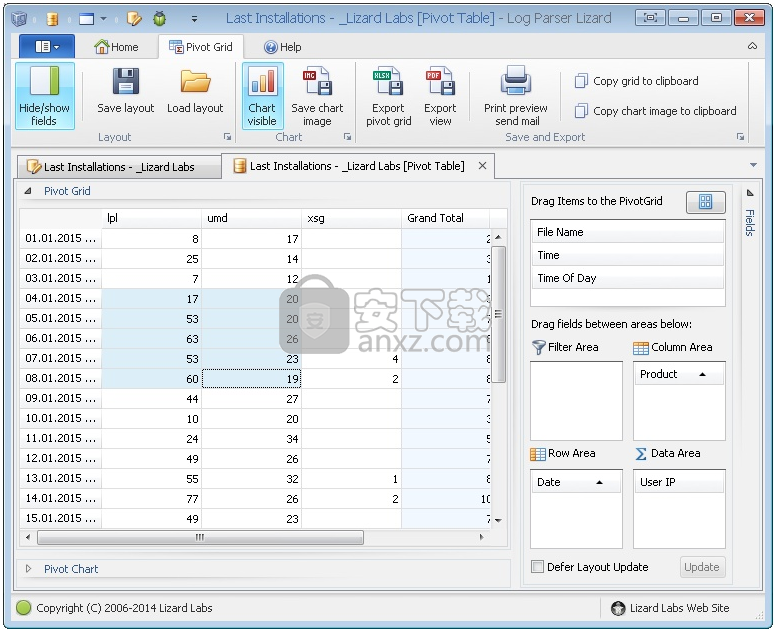The image size is (775, 632).
Task: Click the vertical scrollbar thumb
Action: tap(498, 314)
